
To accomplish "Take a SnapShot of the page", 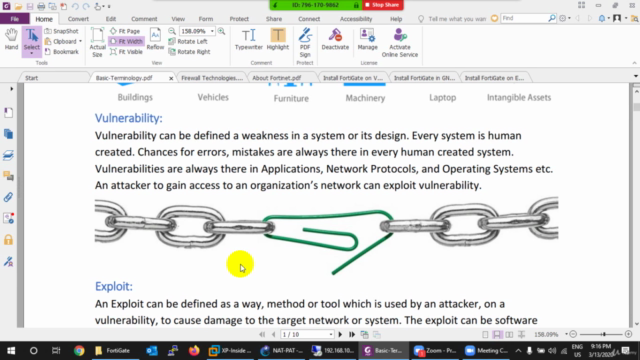I will (x=61, y=31).
